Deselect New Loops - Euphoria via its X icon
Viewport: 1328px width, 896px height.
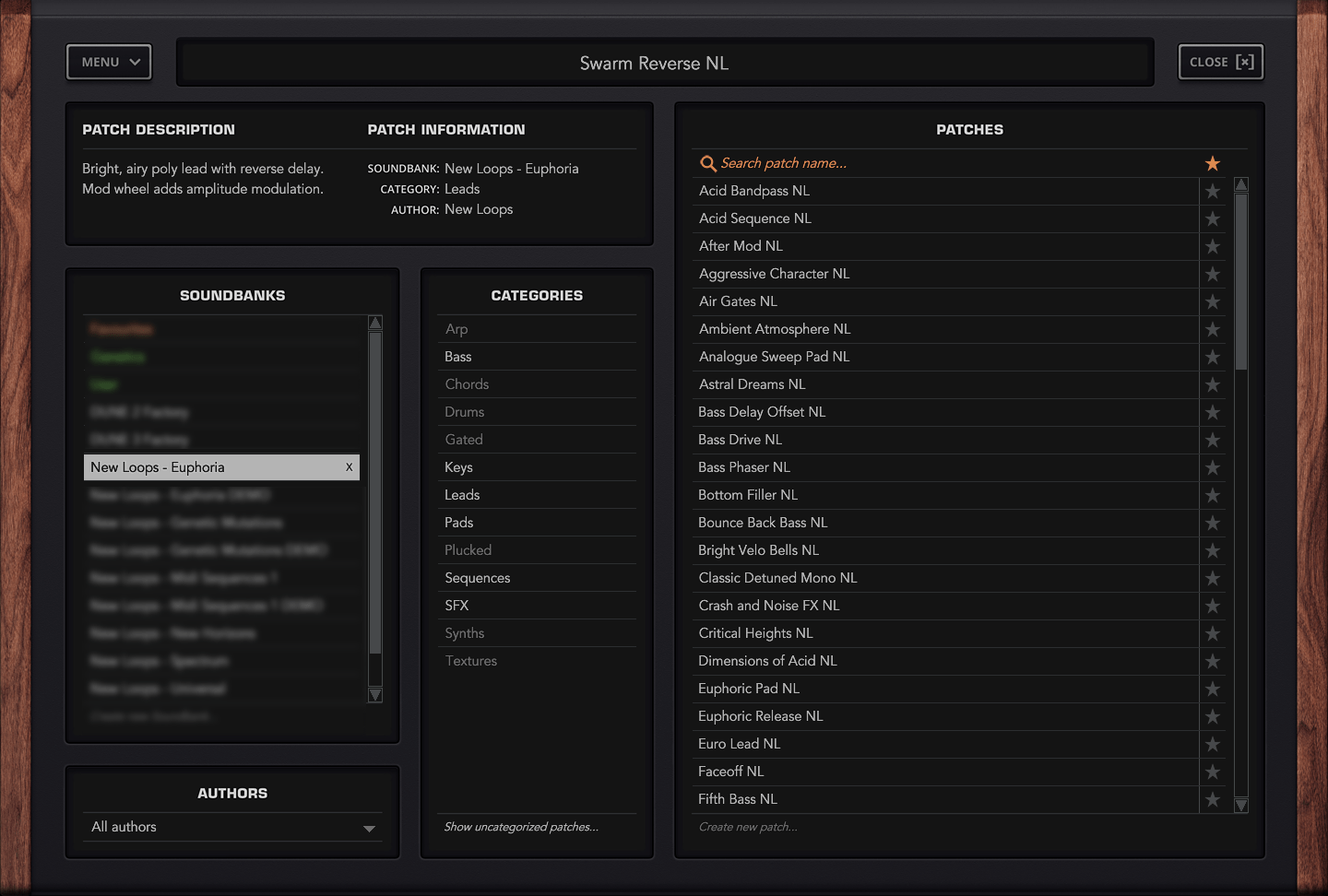coord(349,467)
